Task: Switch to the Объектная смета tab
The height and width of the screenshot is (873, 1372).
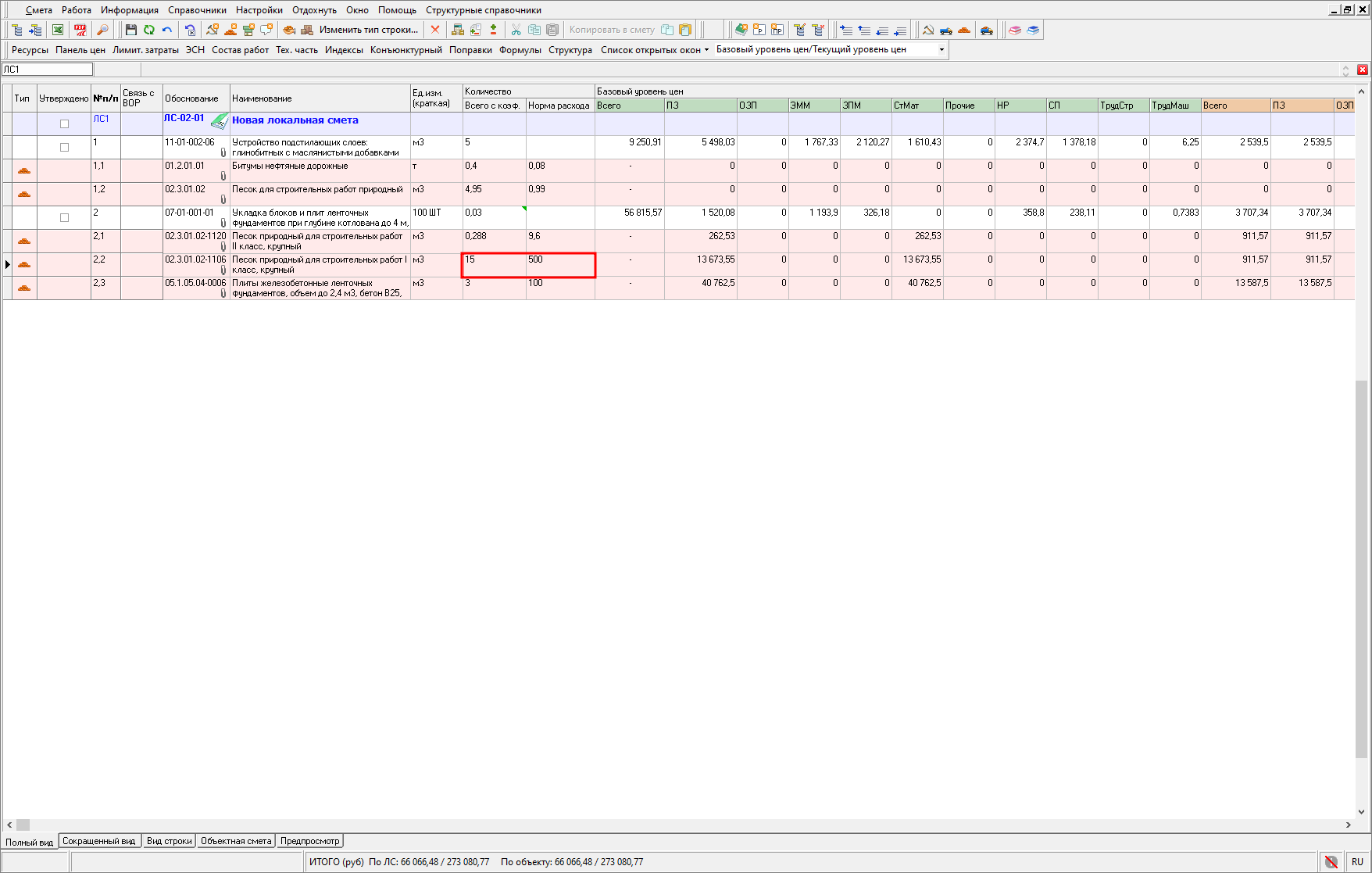Action: tap(236, 841)
